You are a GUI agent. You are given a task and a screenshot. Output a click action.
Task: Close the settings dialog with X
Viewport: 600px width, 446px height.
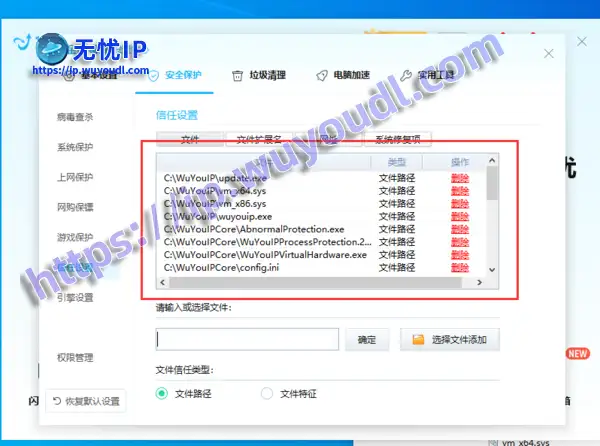548,53
